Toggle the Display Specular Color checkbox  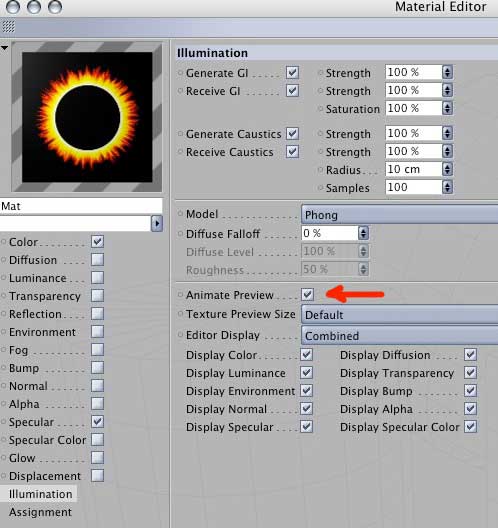click(x=470, y=427)
